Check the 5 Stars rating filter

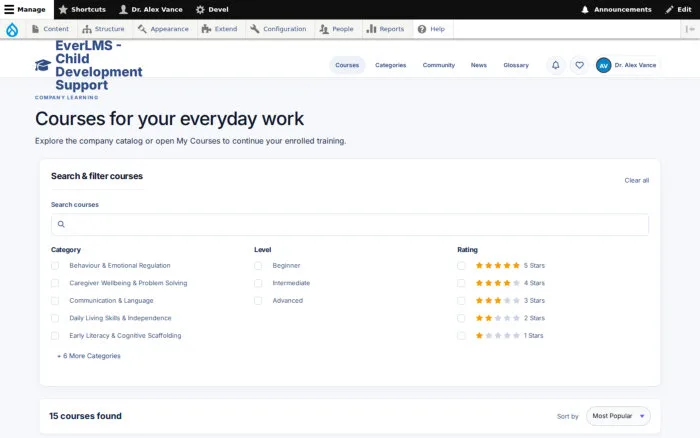(461, 266)
